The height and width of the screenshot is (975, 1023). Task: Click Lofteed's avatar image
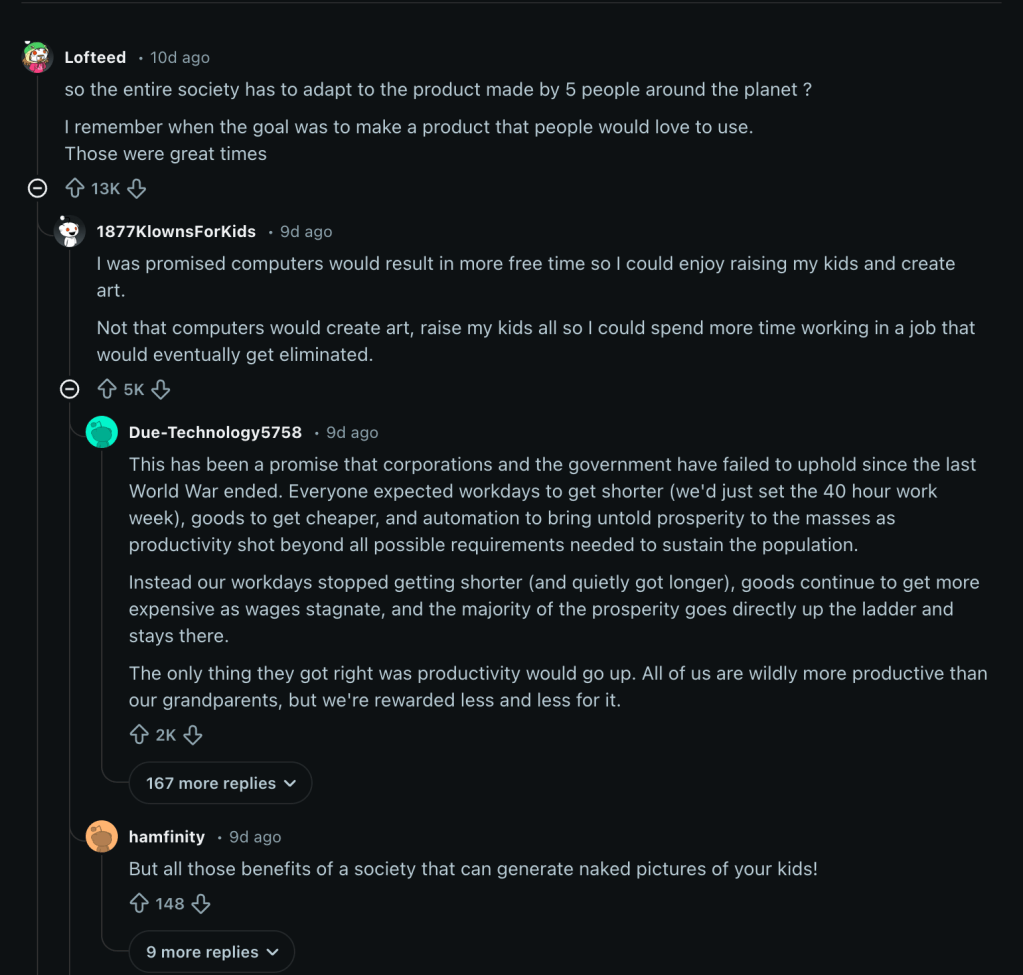[x=37, y=57]
